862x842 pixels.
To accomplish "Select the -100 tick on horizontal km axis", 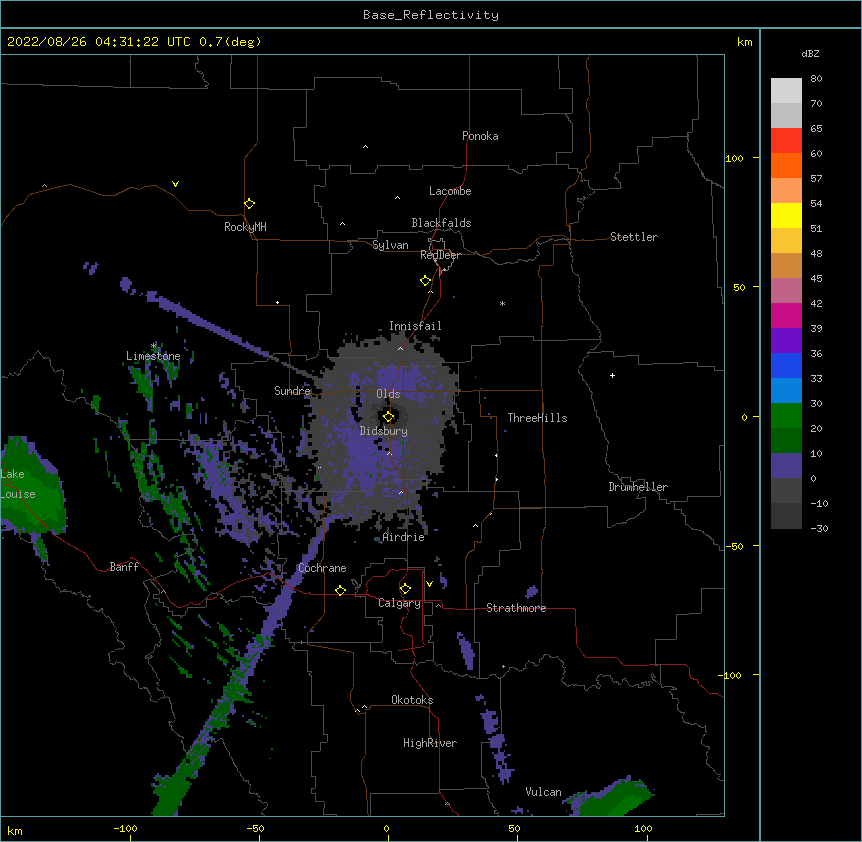I will coord(125,828).
